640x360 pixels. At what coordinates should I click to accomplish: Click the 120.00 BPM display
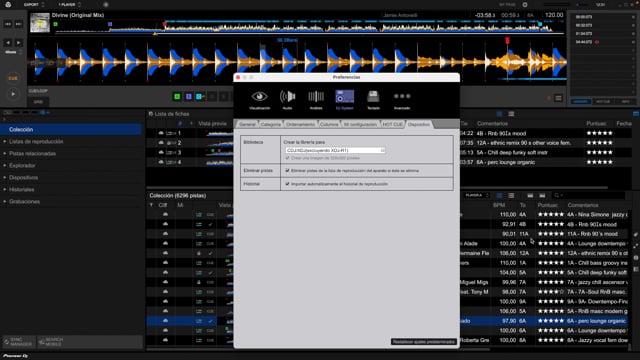(x=554, y=15)
